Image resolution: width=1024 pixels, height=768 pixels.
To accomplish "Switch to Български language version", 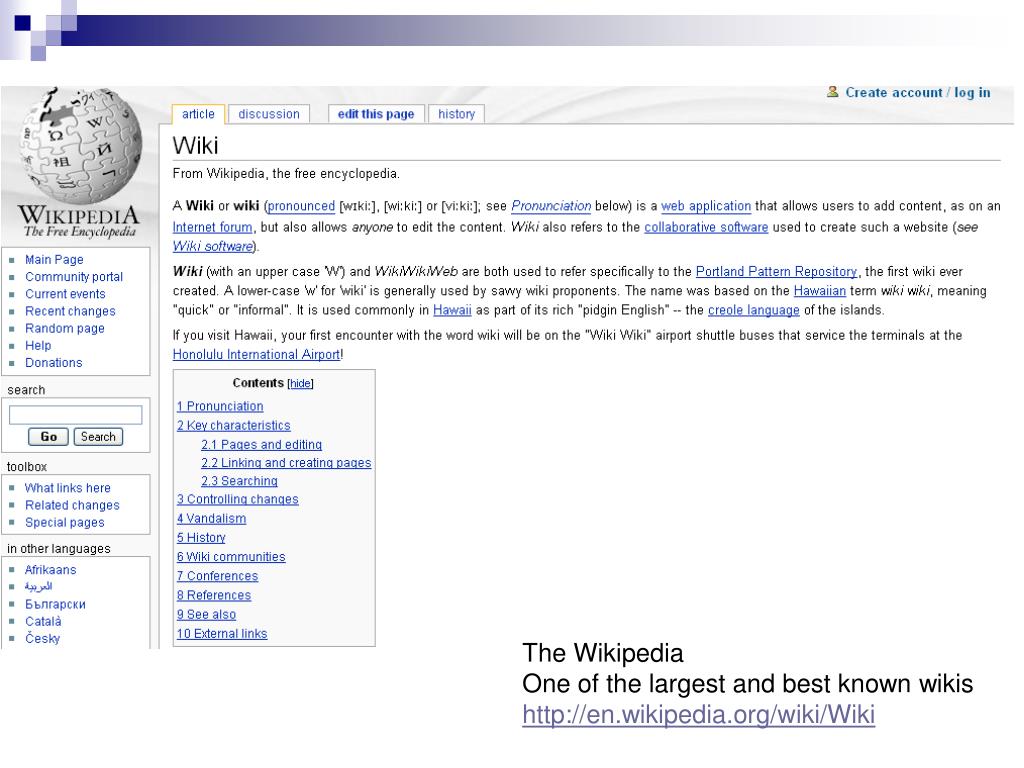I will click(x=55, y=604).
